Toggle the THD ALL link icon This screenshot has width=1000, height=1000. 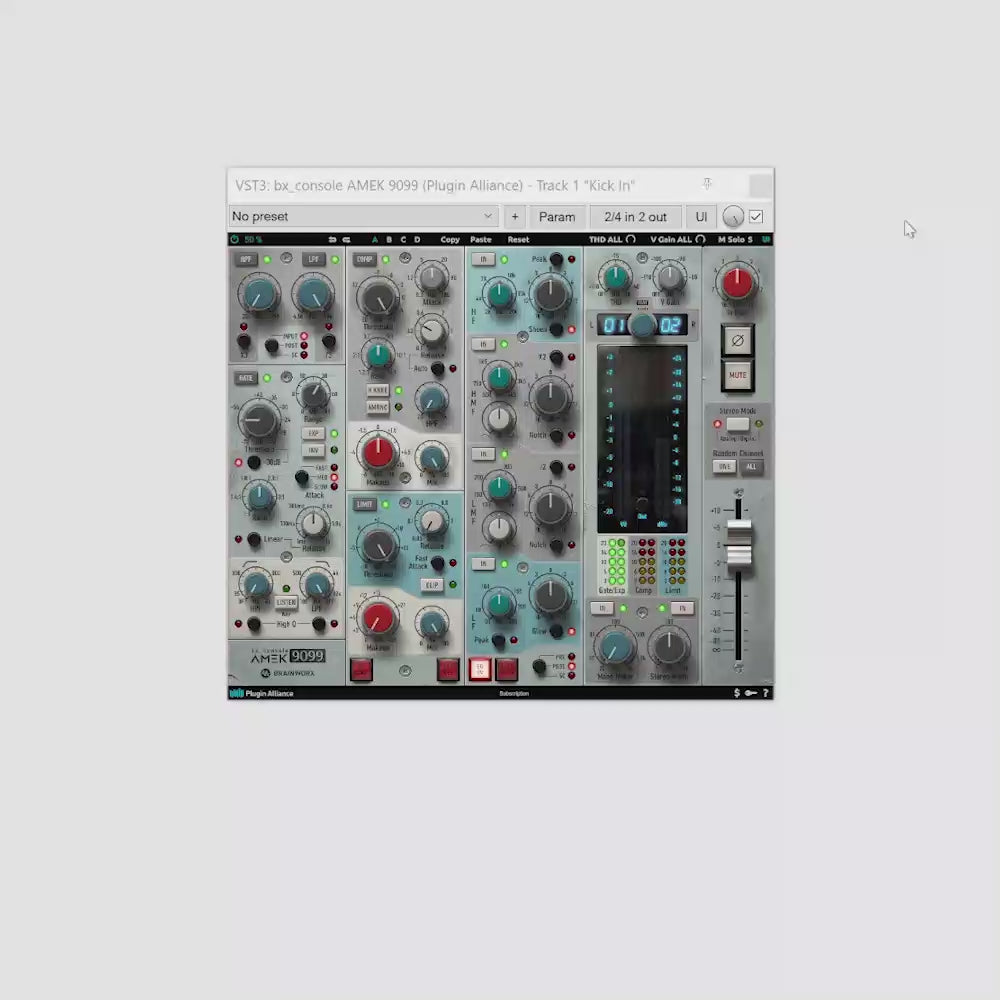(631, 239)
